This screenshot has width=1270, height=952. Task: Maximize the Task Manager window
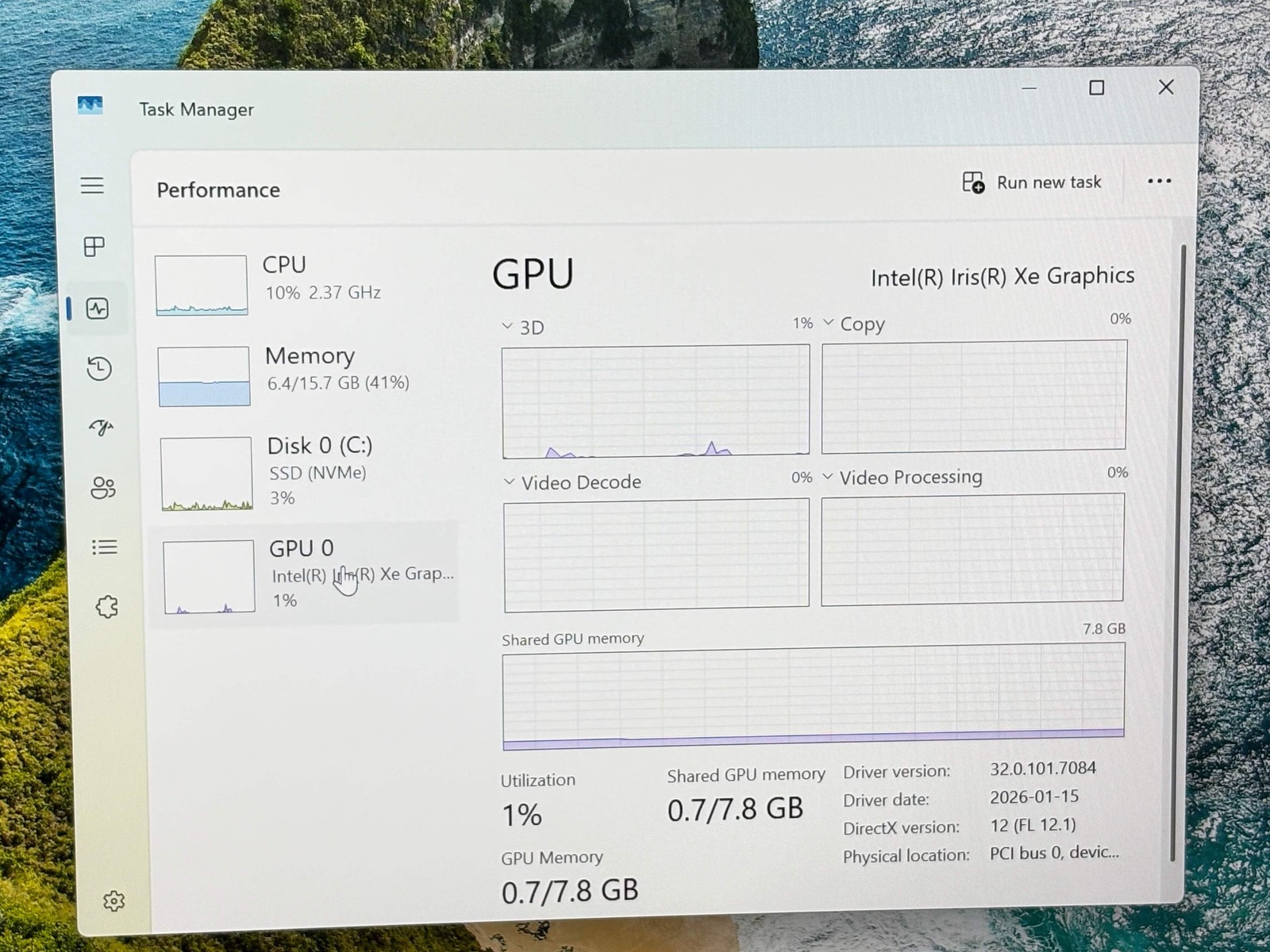tap(1096, 88)
